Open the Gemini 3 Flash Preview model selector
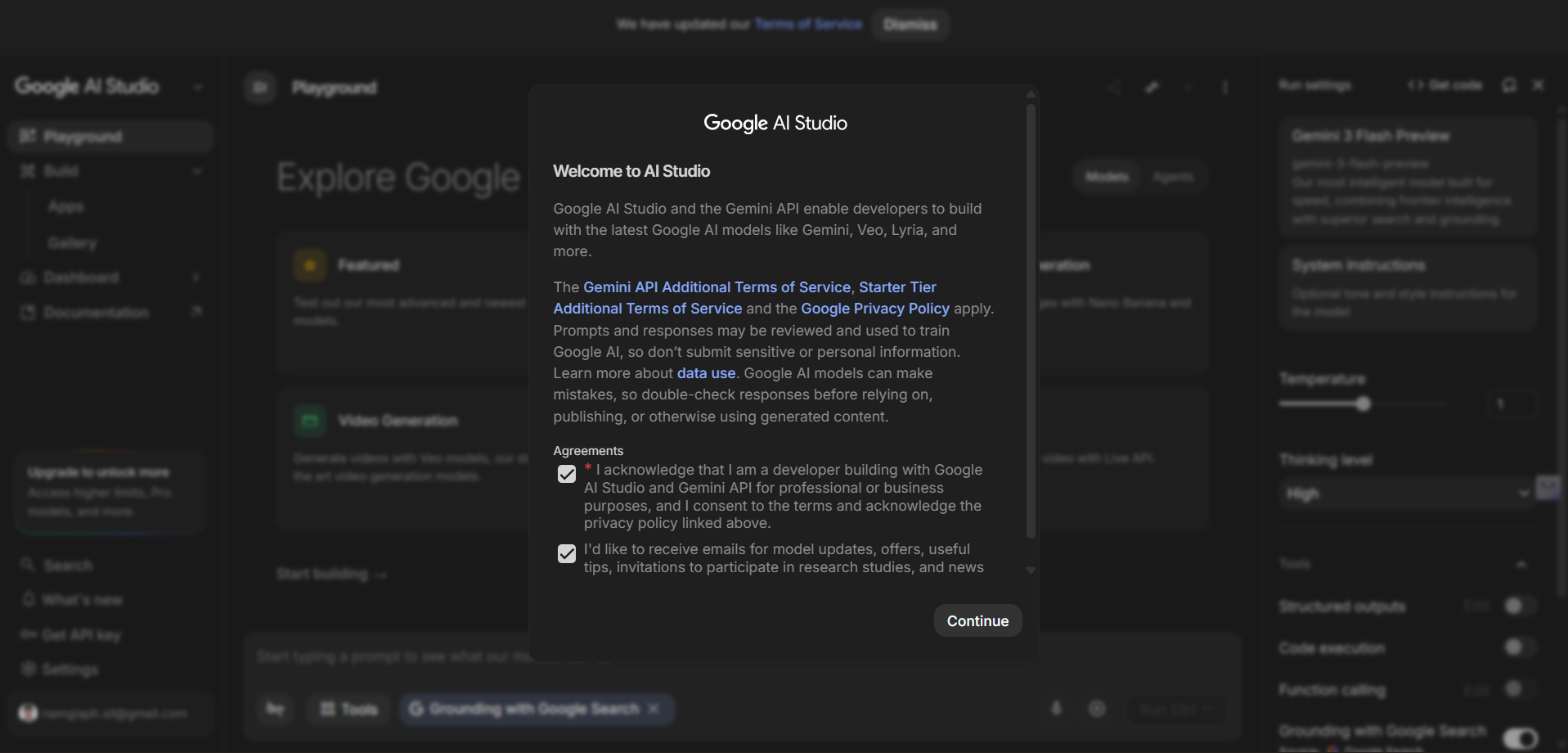 (1409, 177)
